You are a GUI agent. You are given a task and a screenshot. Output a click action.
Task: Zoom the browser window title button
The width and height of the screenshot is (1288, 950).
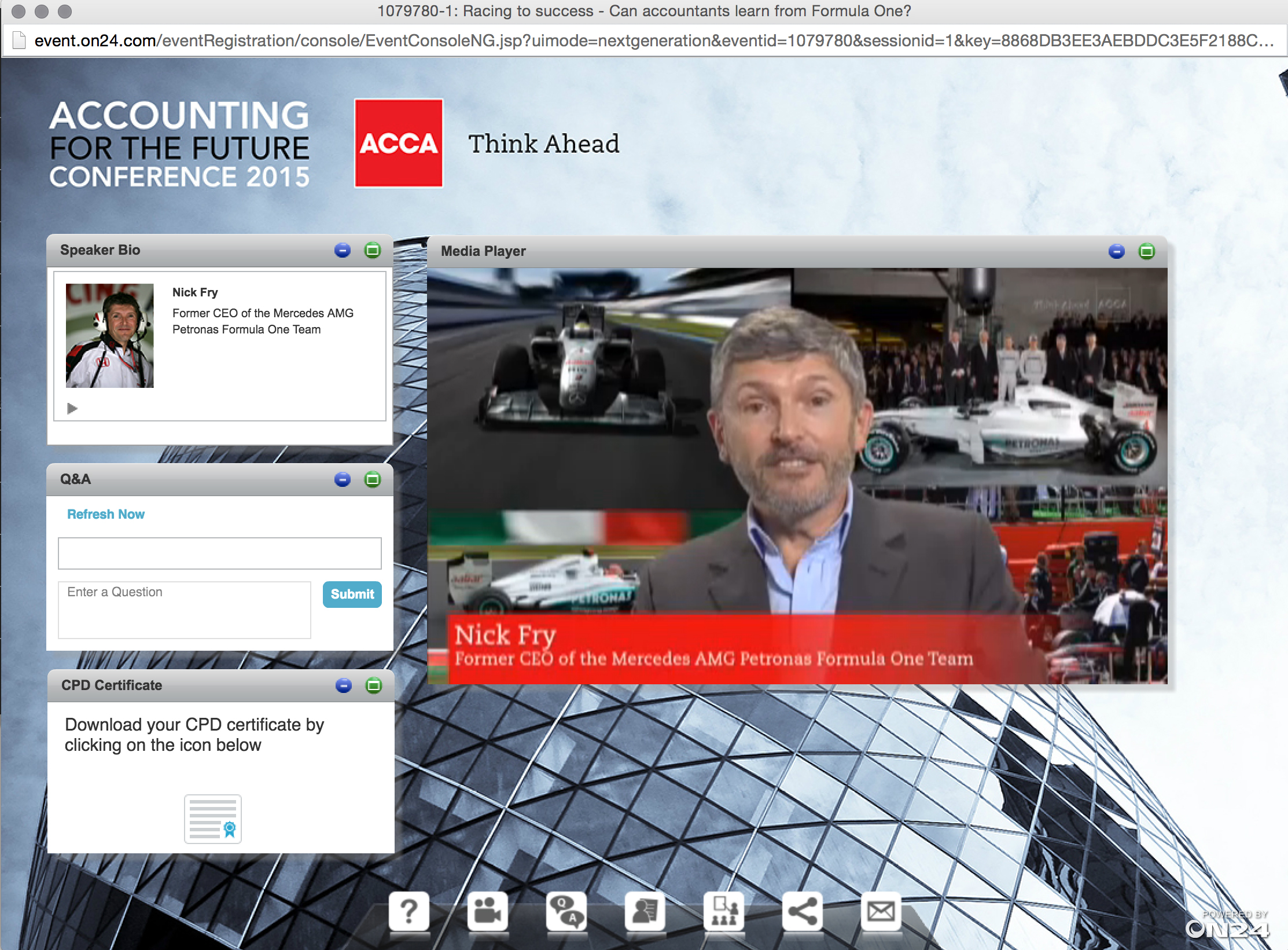click(x=65, y=11)
